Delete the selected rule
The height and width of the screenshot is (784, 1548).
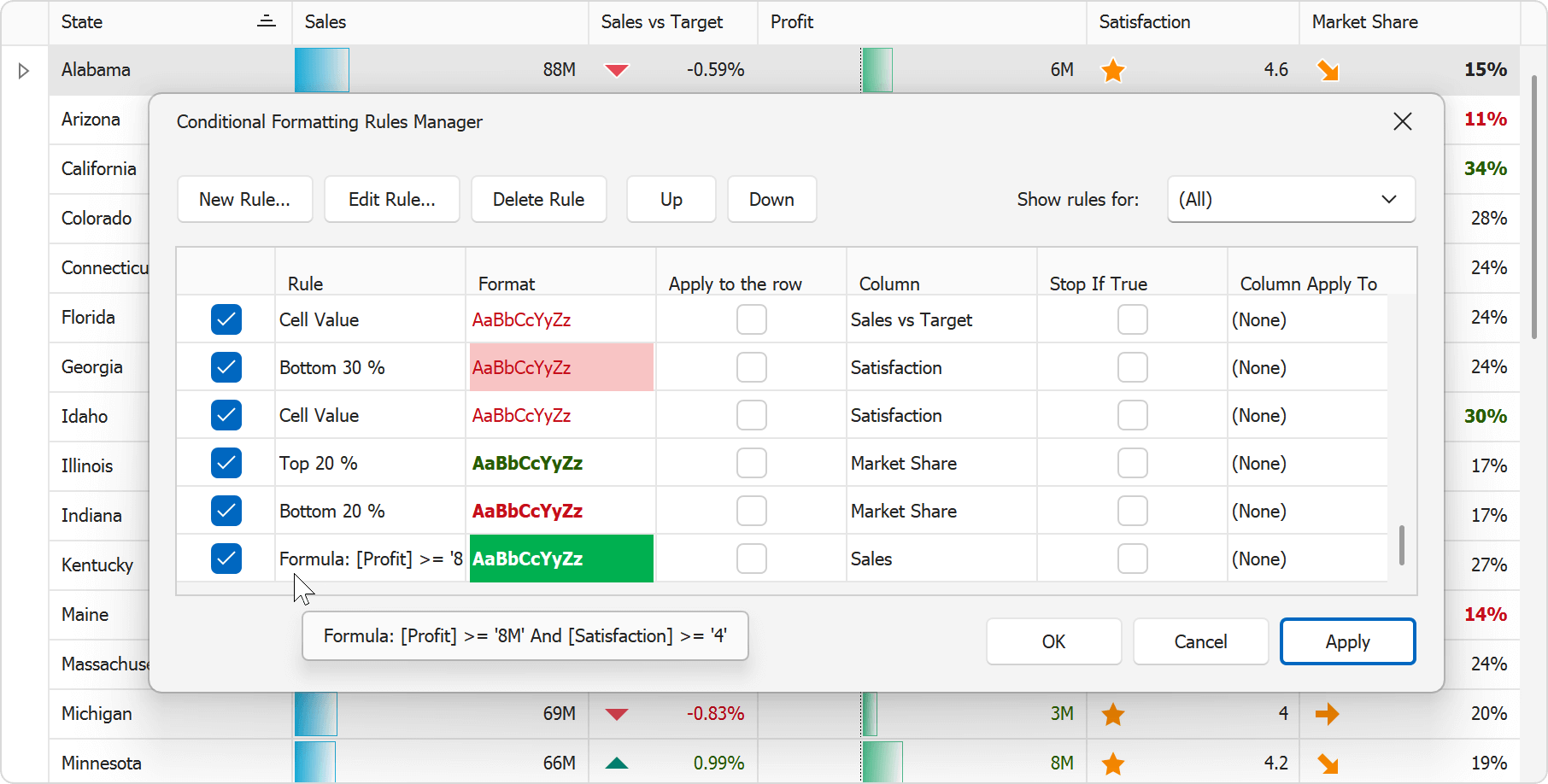[x=538, y=199]
